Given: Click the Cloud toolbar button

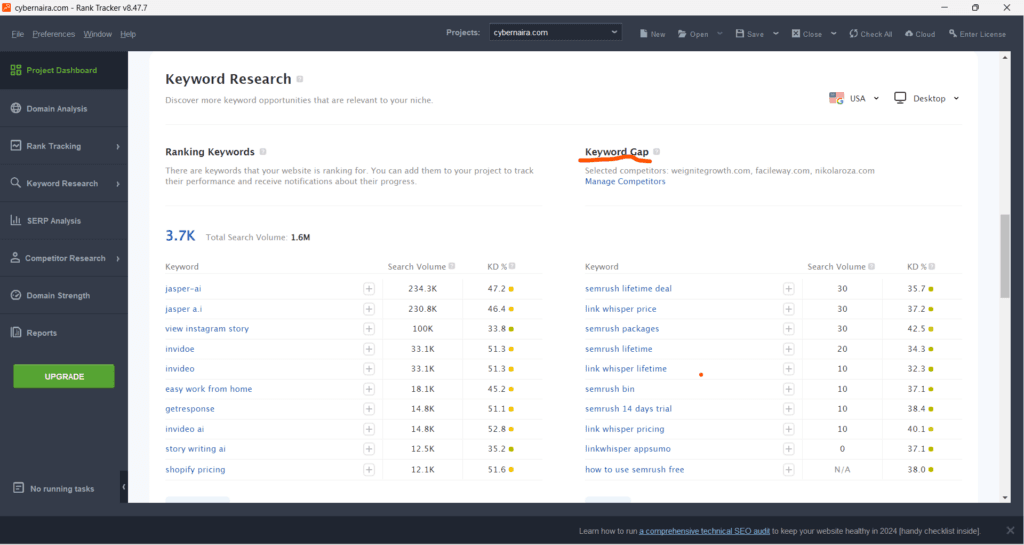Looking at the screenshot, I should (x=920, y=34).
